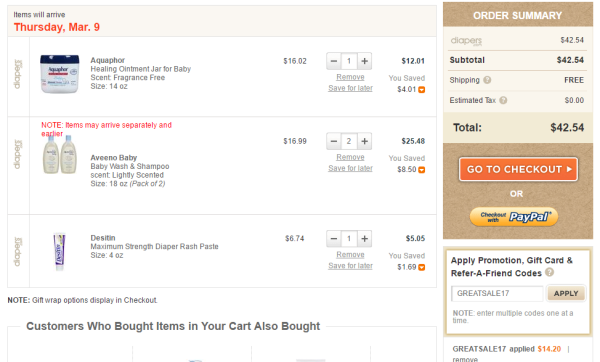This screenshot has width=600, height=362.
Task: Click the Aquaphor product name
Action: (x=108, y=60)
